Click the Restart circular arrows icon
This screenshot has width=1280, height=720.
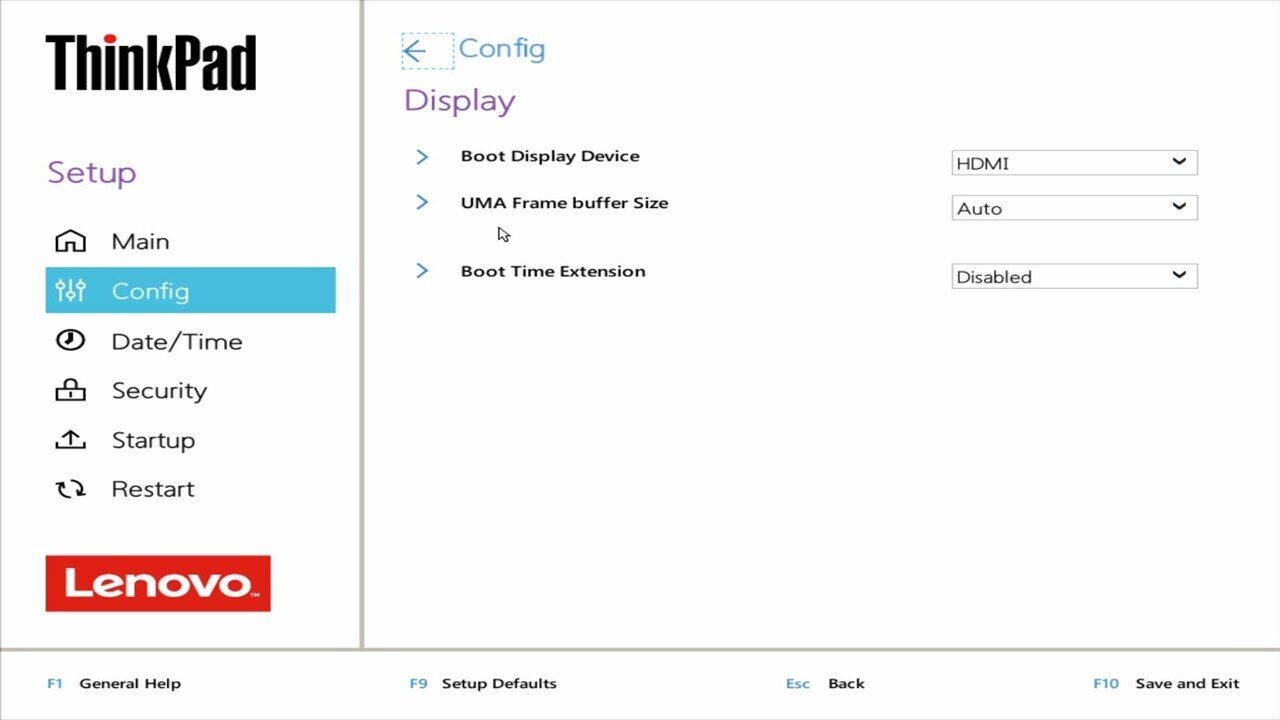tap(70, 489)
